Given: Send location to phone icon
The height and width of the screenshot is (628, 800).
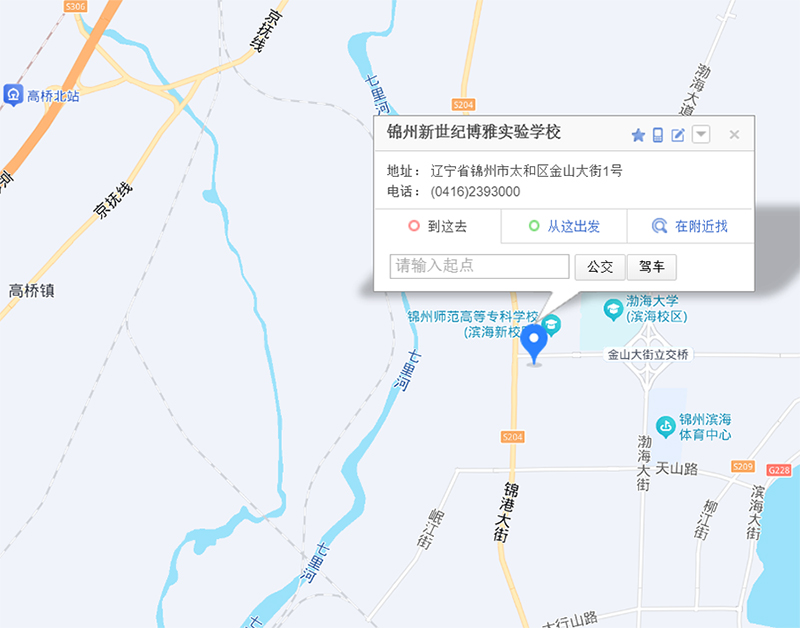Looking at the screenshot, I should [658, 135].
